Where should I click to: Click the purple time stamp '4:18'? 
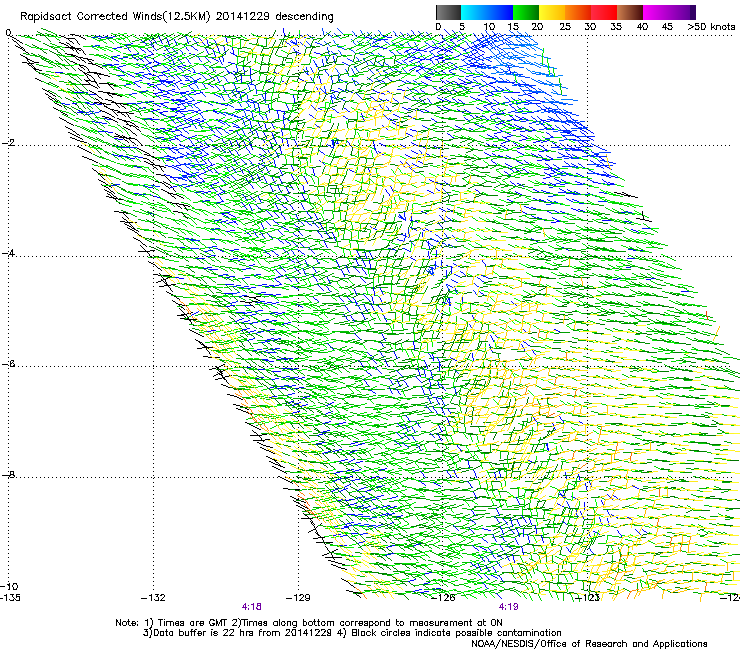252,607
